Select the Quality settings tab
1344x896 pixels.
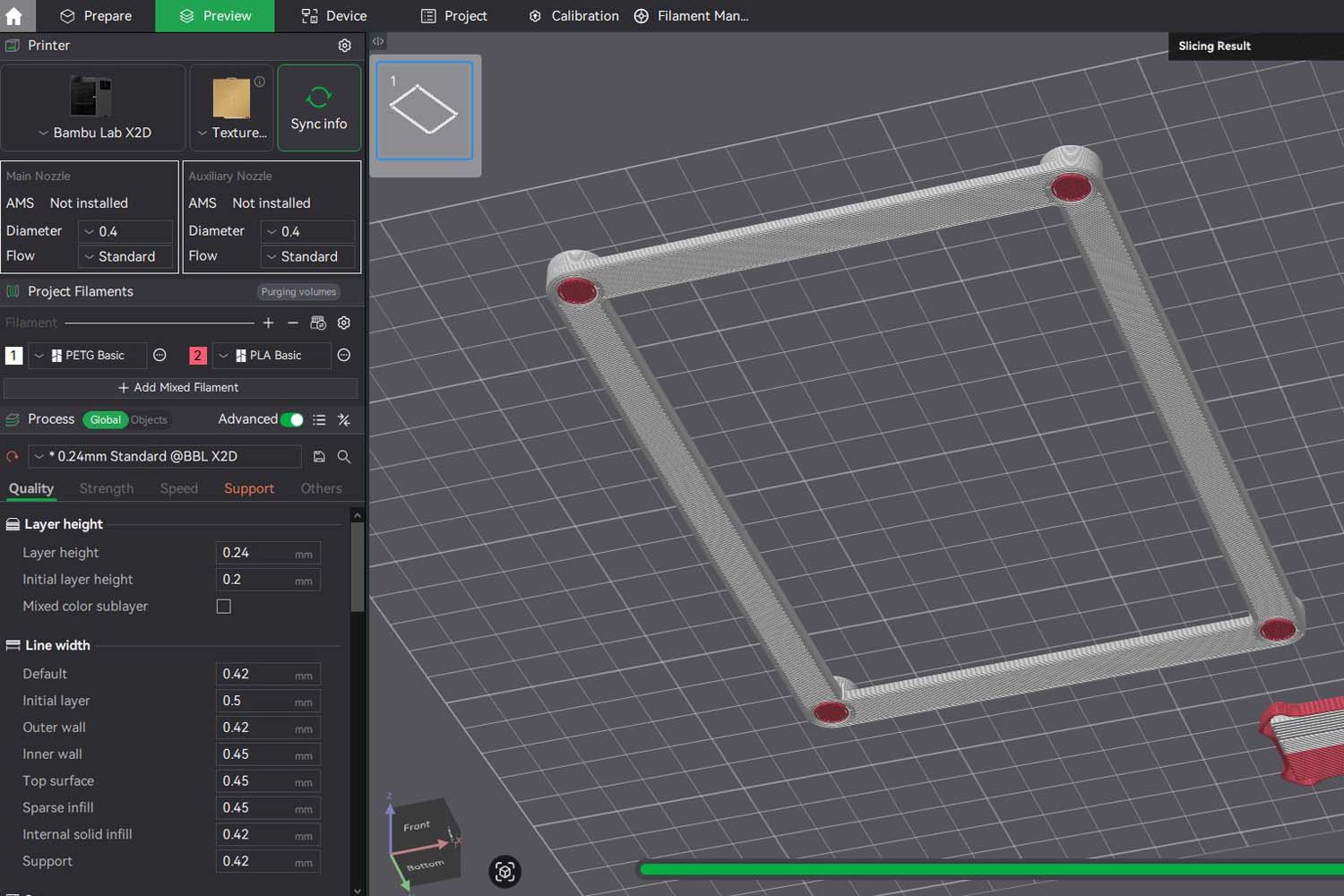pos(31,488)
